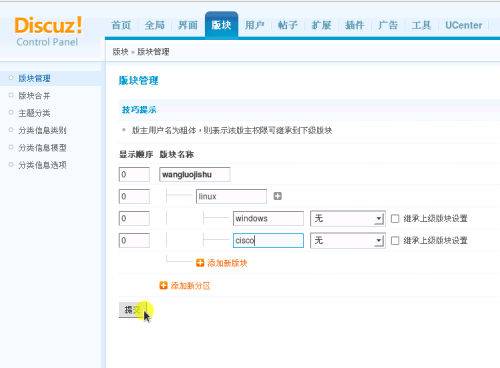This screenshot has height=368, width=500.
Task: Open the 广告 tab
Action: (x=388, y=25)
